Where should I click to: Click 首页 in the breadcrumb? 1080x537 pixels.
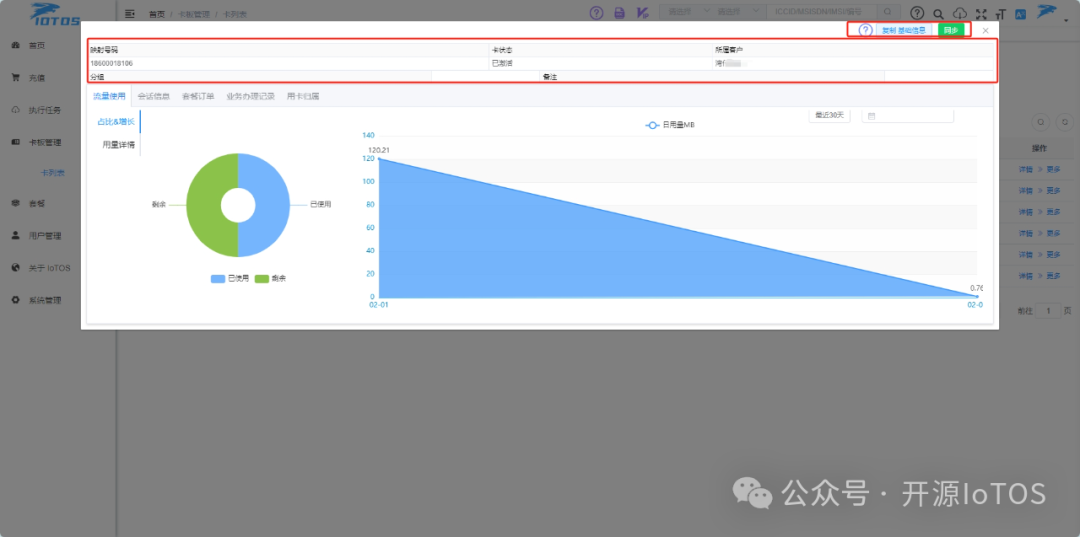(157, 13)
